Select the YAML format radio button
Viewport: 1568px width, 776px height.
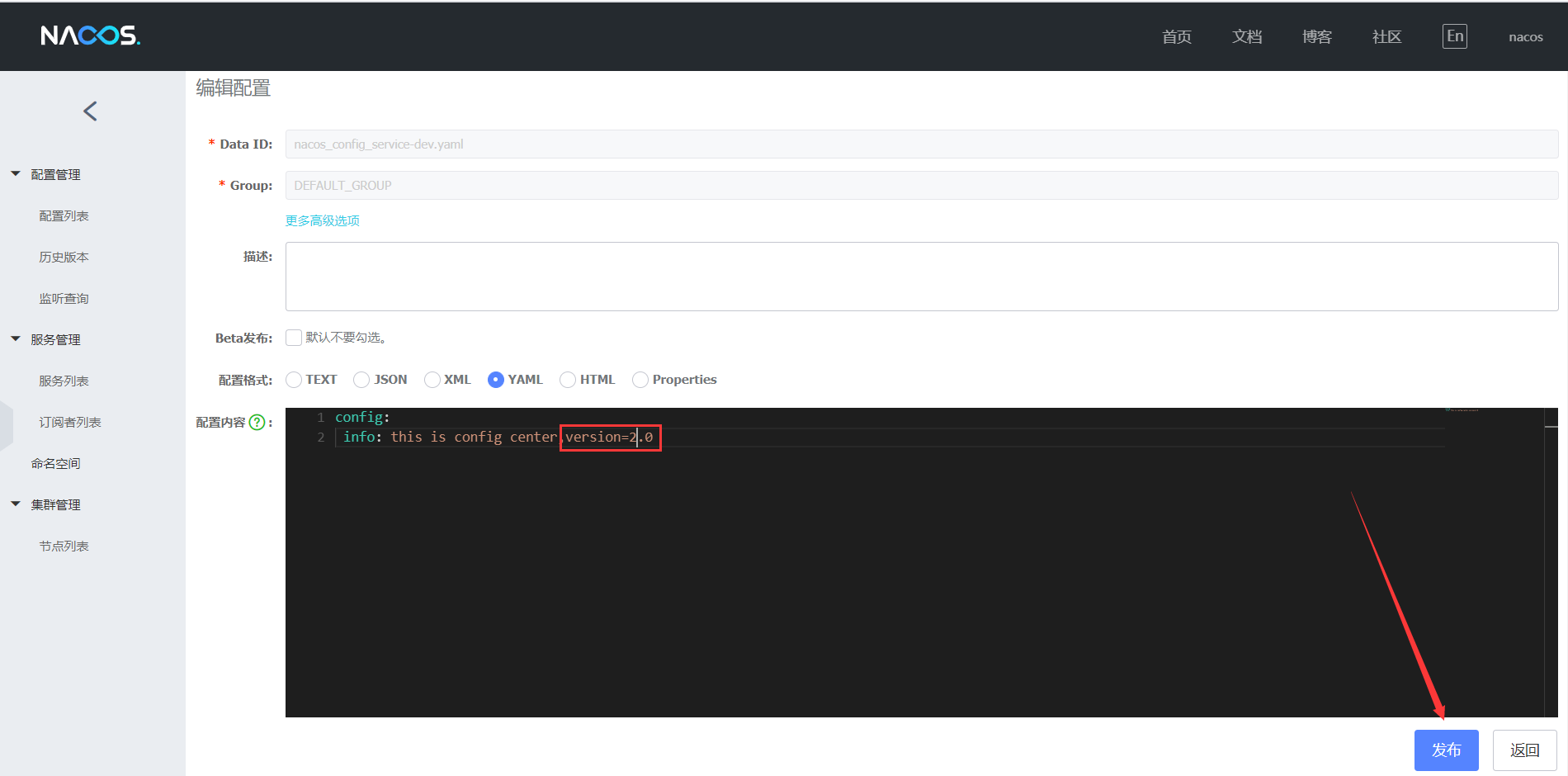496,379
